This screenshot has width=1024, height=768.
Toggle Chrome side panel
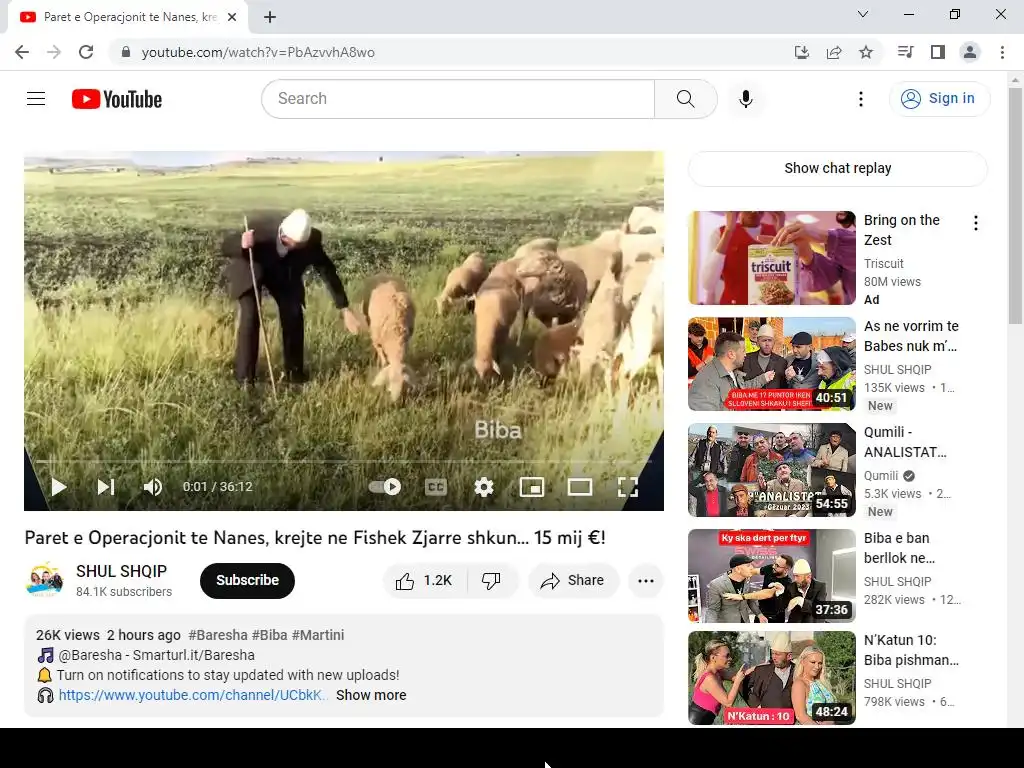point(938,52)
